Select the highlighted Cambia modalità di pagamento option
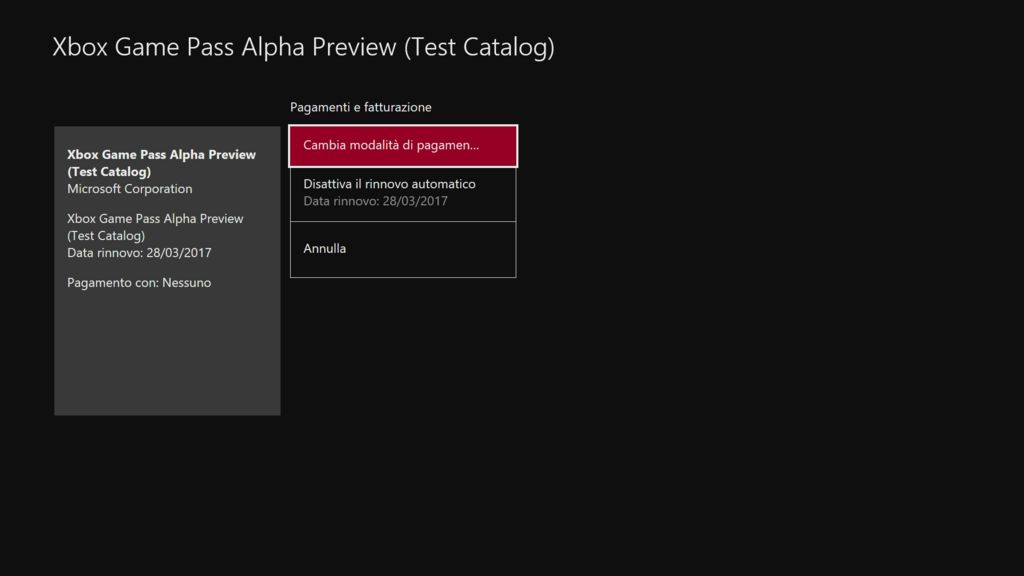The height and width of the screenshot is (576, 1024). [402, 146]
